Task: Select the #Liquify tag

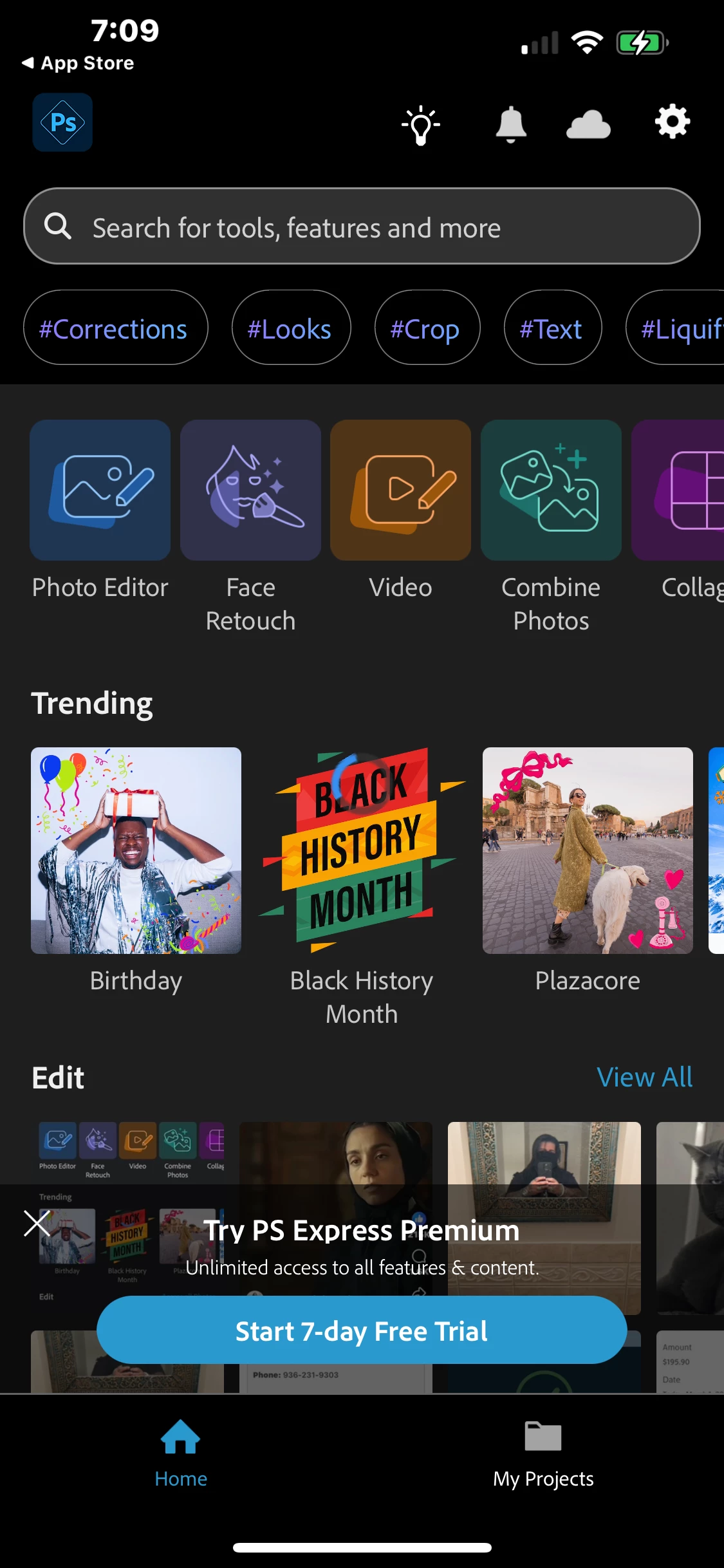Action: click(x=675, y=328)
